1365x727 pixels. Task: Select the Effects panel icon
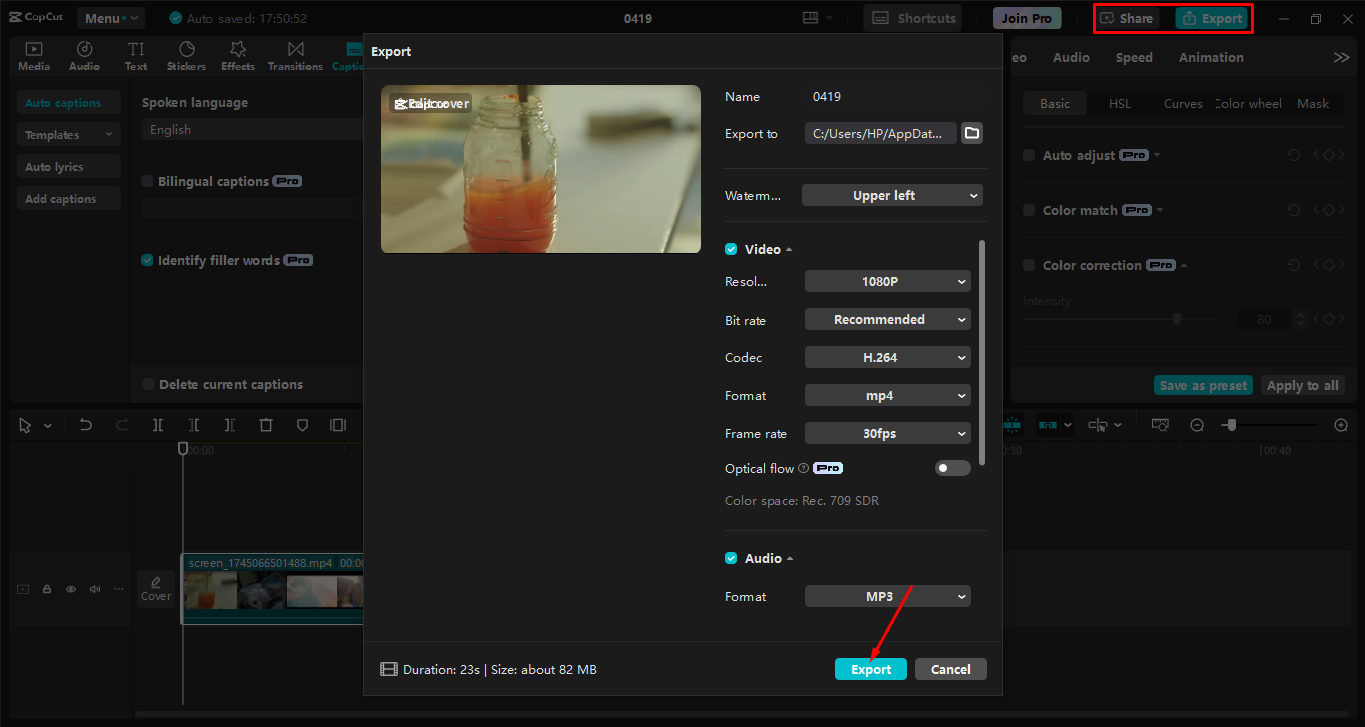[x=237, y=55]
